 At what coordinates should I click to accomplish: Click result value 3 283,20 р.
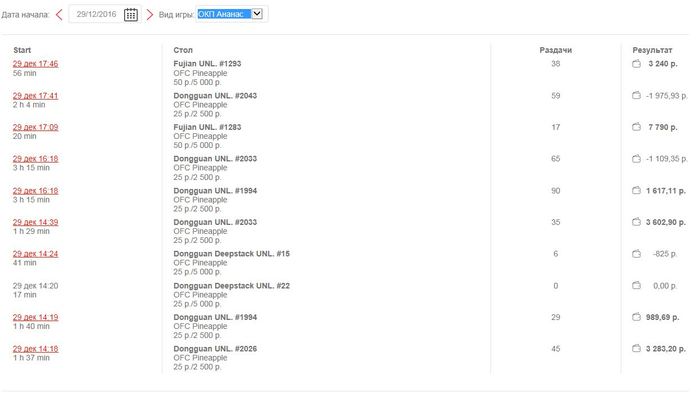(666, 349)
